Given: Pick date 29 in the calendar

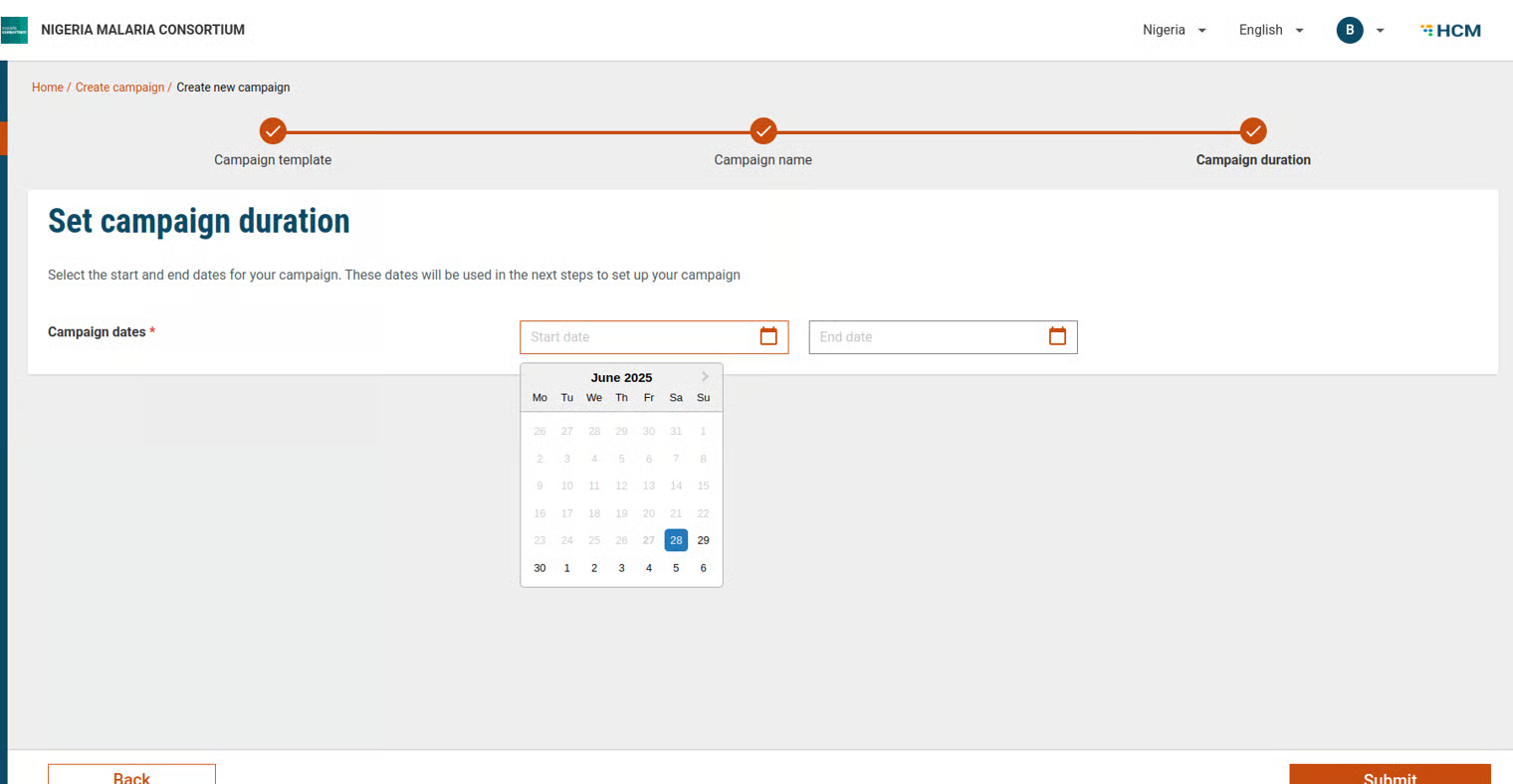Looking at the screenshot, I should pos(703,540).
